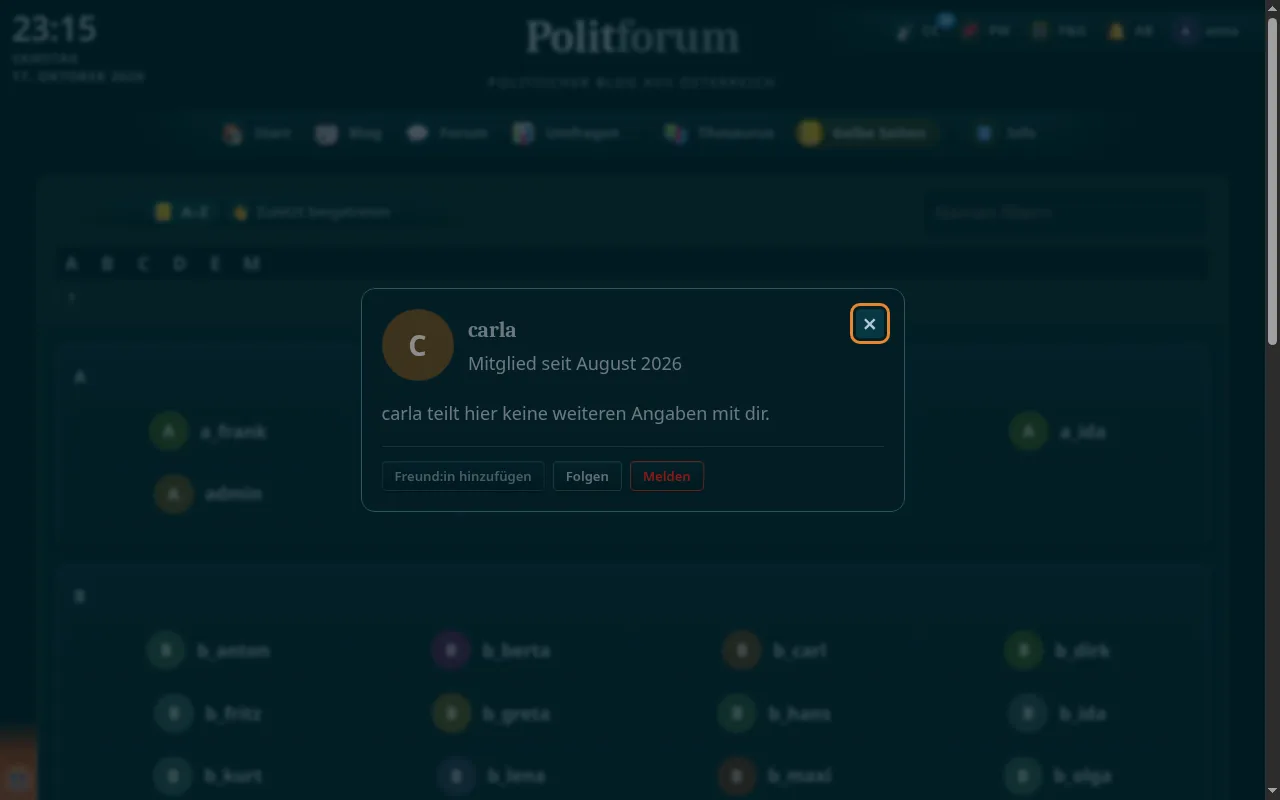This screenshot has height=800, width=1280.
Task: Open member b_lena from the list
Action: (x=492, y=776)
